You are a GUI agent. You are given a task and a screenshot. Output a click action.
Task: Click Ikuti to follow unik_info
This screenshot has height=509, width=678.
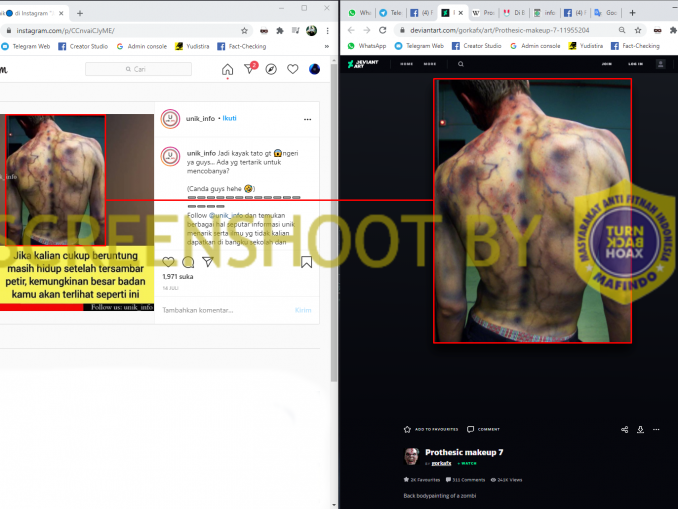pyautogui.click(x=229, y=118)
